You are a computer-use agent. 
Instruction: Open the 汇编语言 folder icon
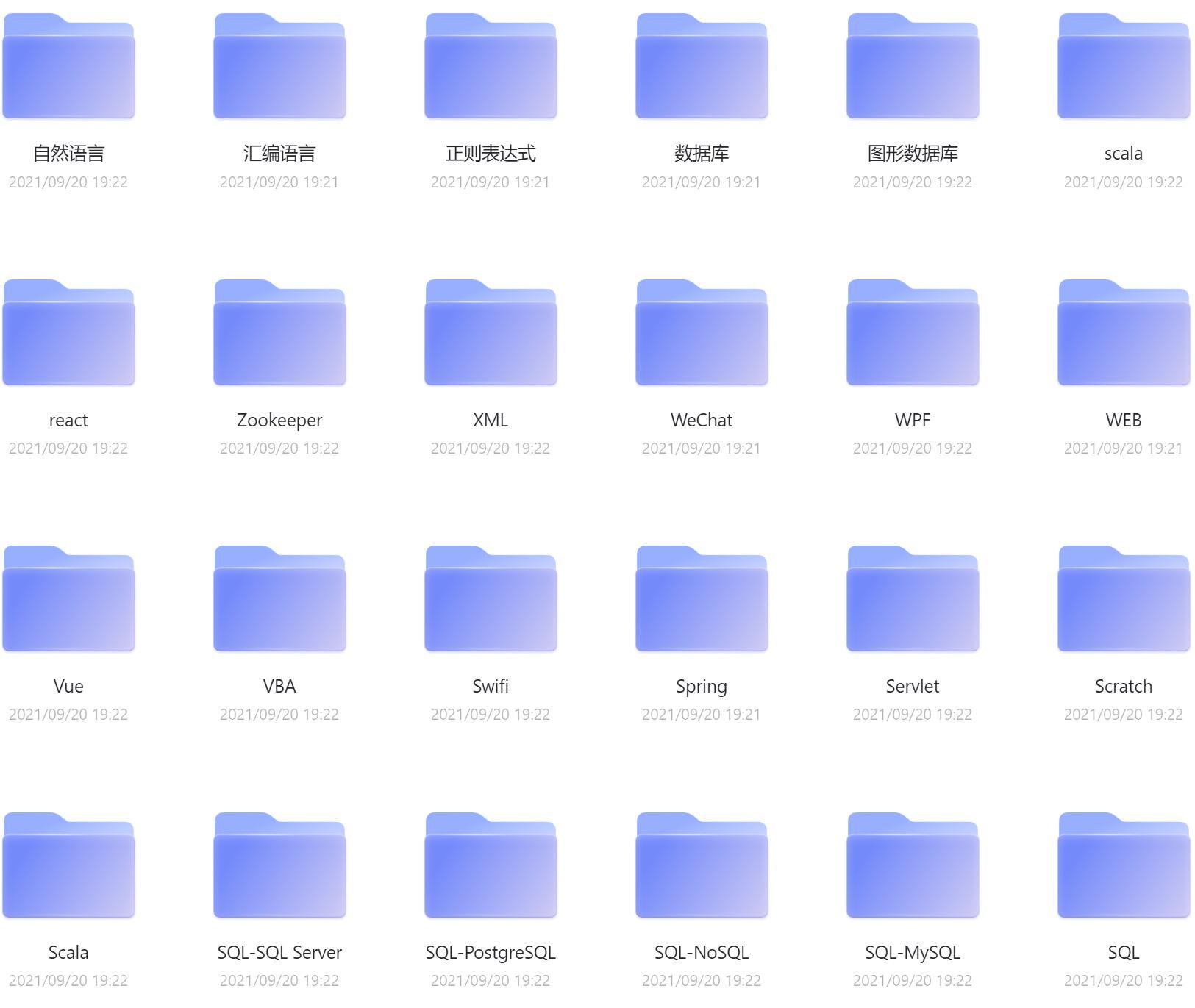[x=279, y=65]
